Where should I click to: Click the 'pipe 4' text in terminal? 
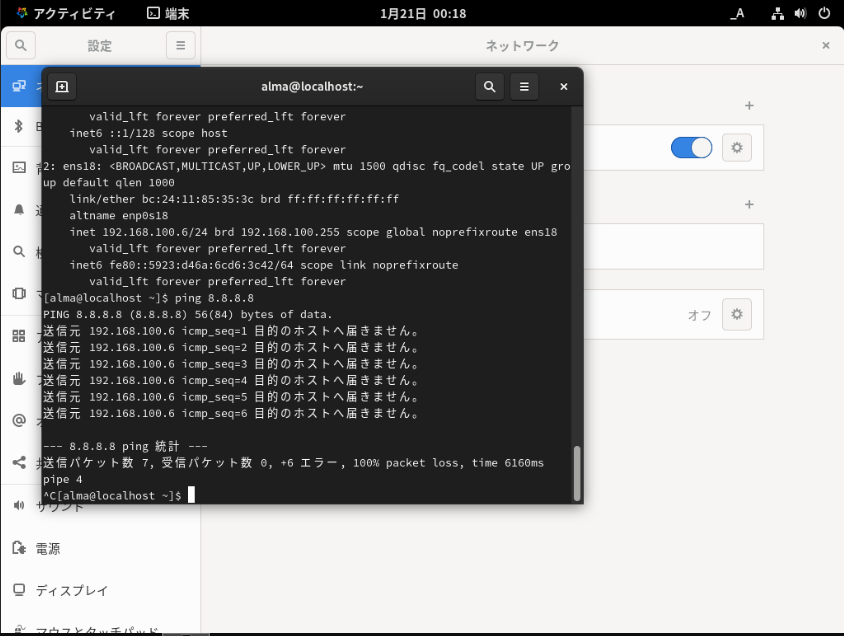[x=62, y=479]
